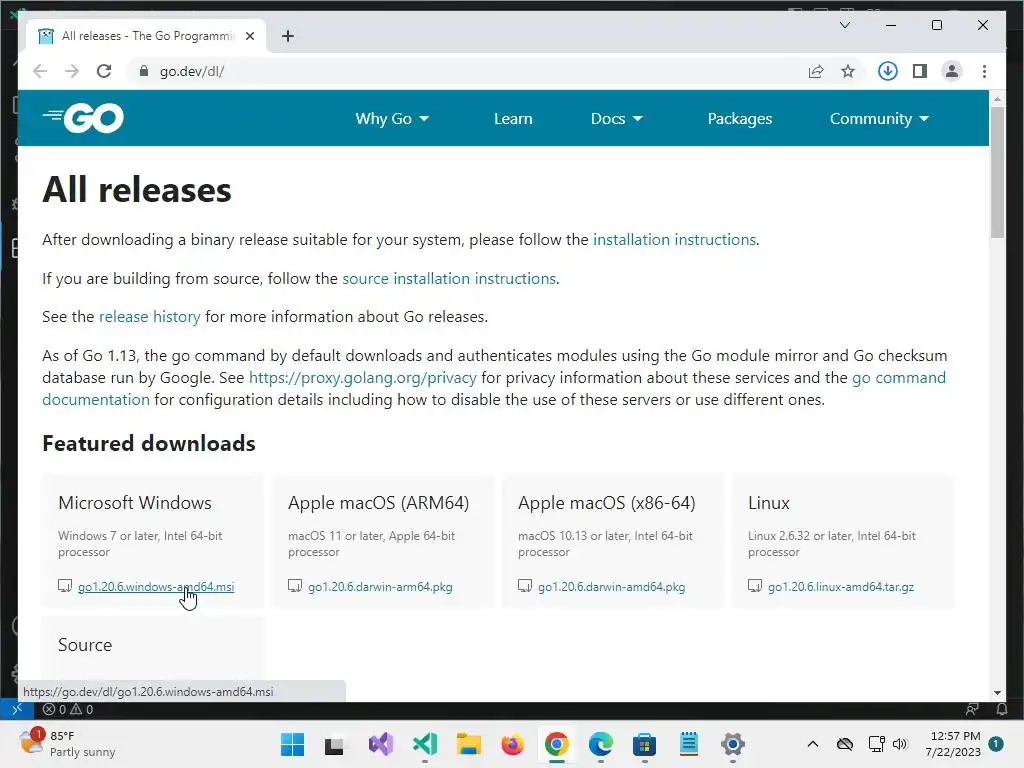Click the address bar URL go.dev/dl/
Screen dimensions: 1024x768
click(x=191, y=71)
